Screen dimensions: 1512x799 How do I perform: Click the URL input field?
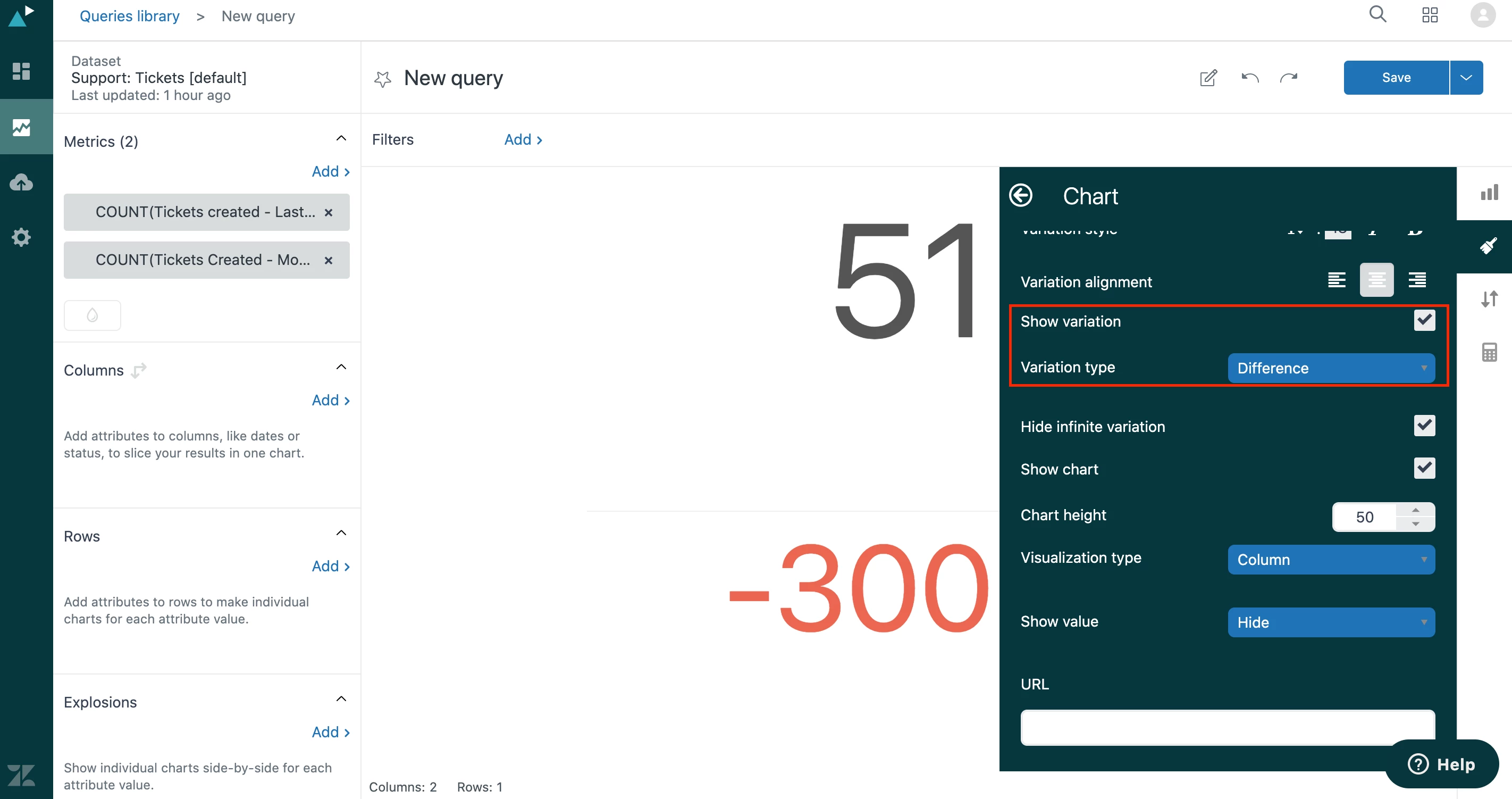1228,727
